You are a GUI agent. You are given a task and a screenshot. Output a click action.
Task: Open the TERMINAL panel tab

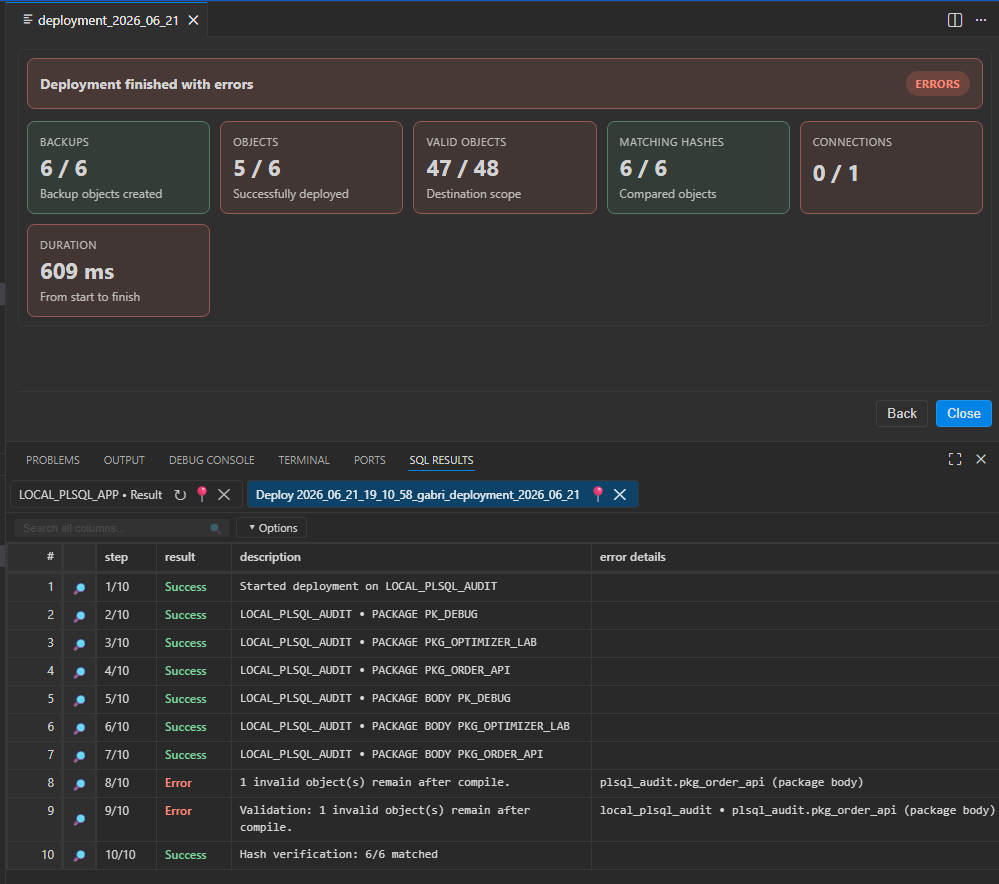304,460
